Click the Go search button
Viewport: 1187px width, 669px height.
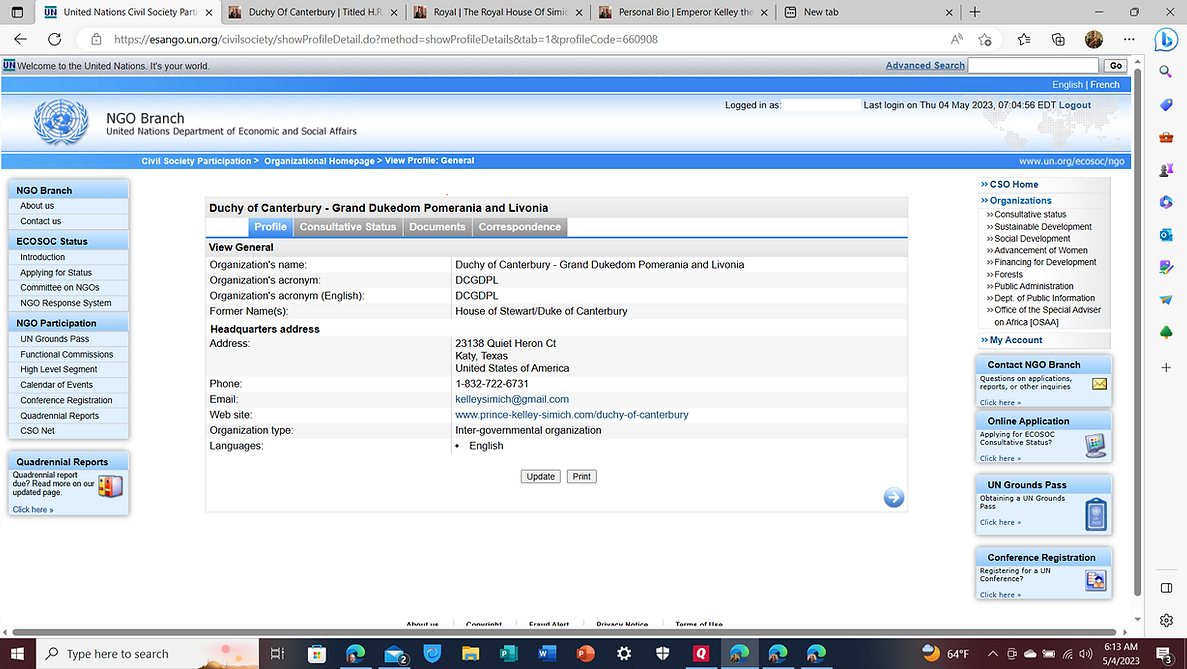pyautogui.click(x=1115, y=66)
